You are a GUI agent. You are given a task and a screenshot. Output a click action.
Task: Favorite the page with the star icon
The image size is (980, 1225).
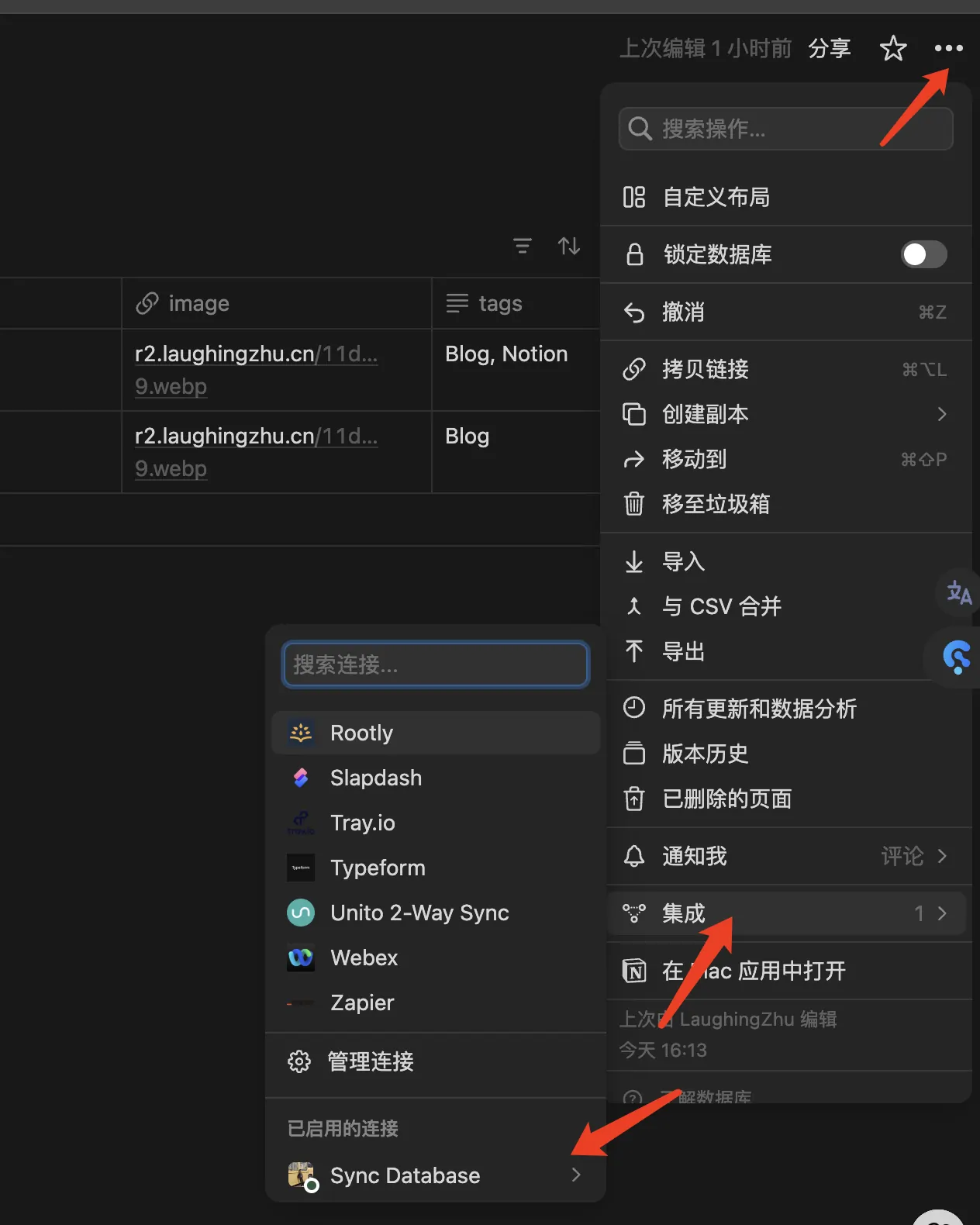(893, 48)
